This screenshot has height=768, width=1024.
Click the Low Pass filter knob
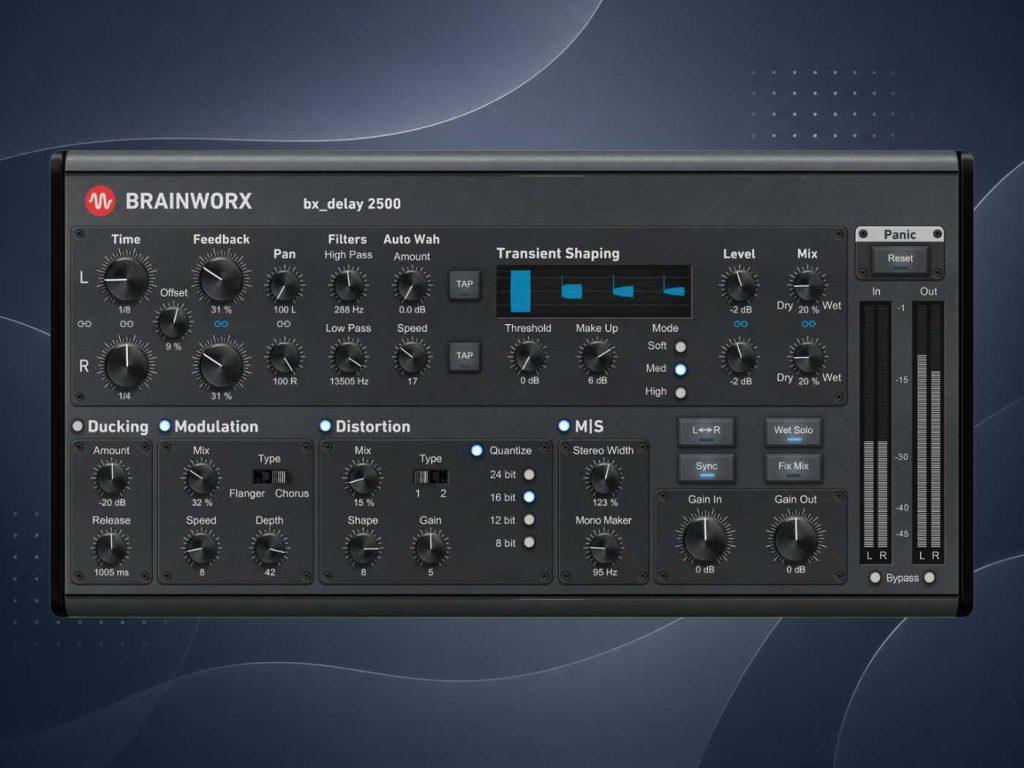coord(348,357)
